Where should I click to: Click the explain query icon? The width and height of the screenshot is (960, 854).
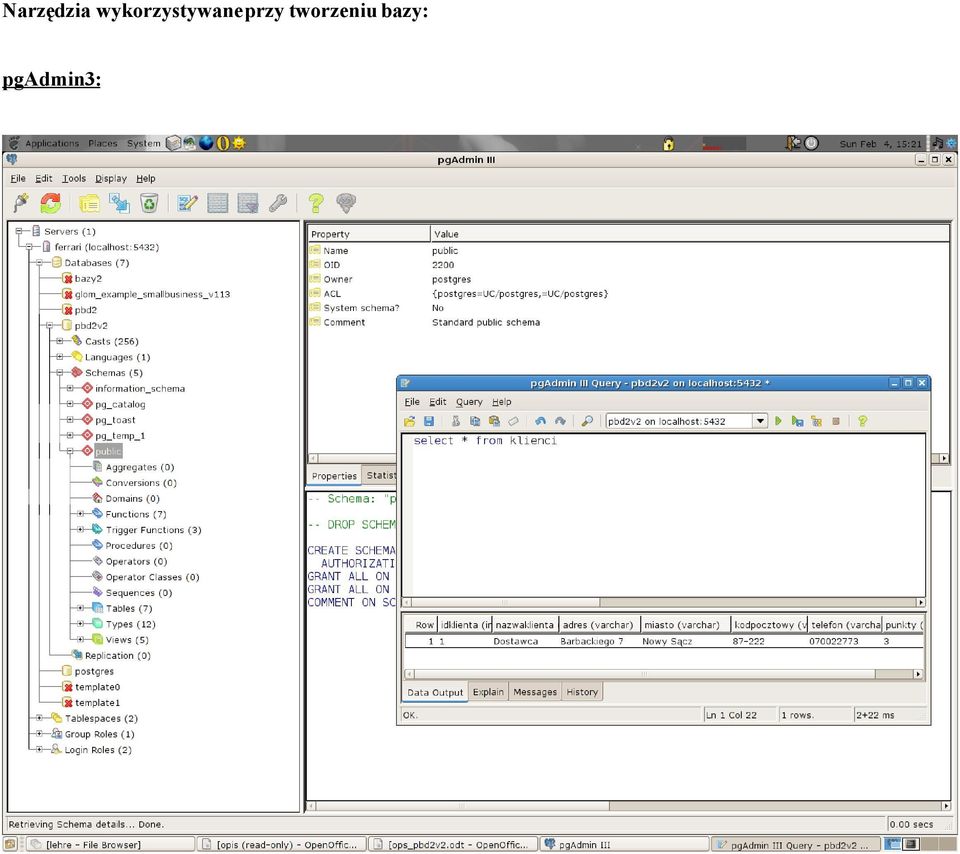816,421
